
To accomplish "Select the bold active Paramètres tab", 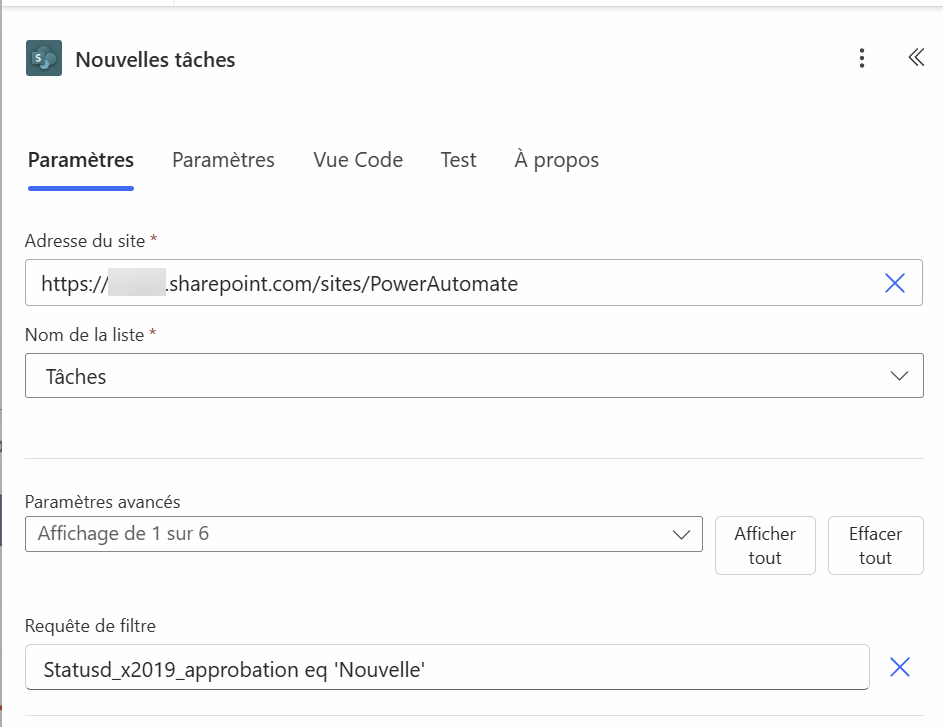I will point(81,160).
